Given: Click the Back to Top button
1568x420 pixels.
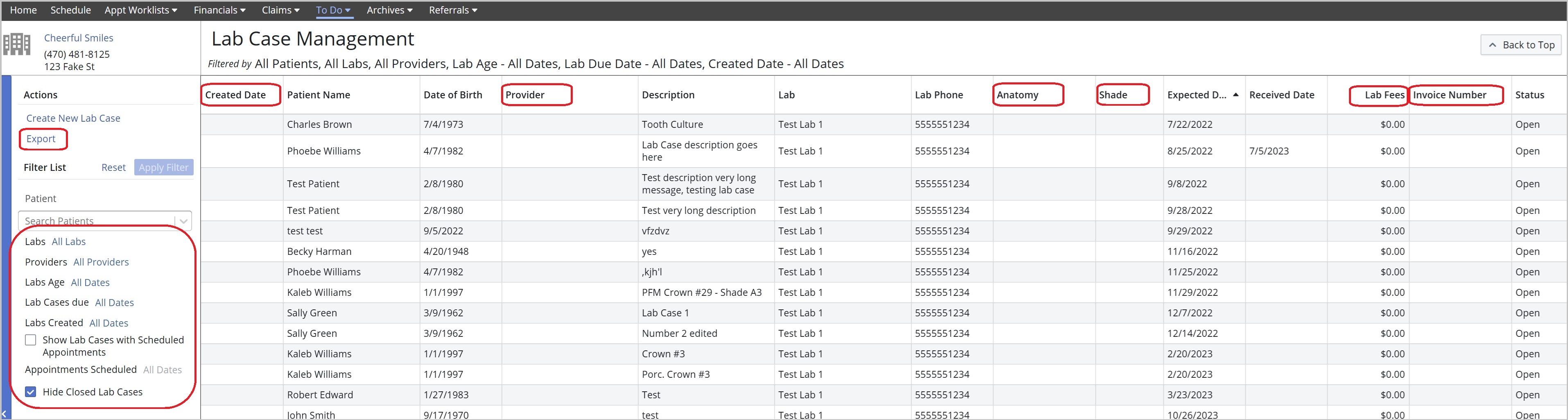Looking at the screenshot, I should pyautogui.click(x=1521, y=45).
